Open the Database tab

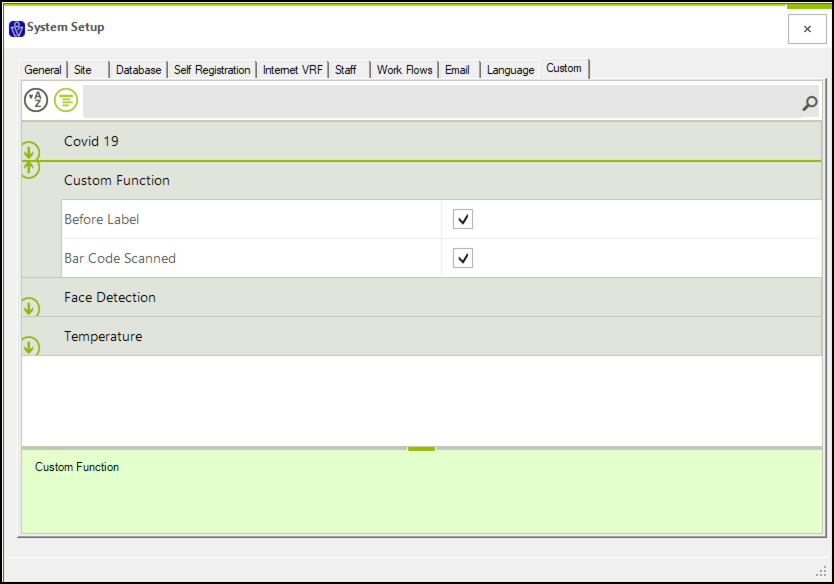click(x=138, y=70)
